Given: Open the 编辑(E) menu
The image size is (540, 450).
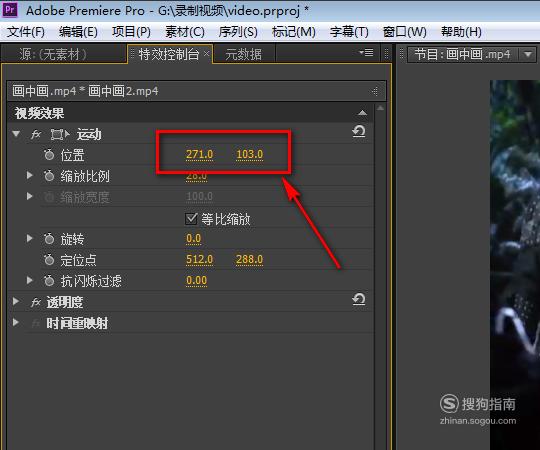Looking at the screenshot, I should tap(78, 32).
